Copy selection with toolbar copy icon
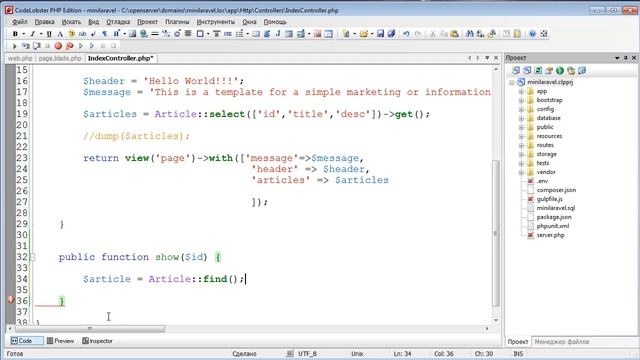The width and height of the screenshot is (640, 360). coord(443,34)
